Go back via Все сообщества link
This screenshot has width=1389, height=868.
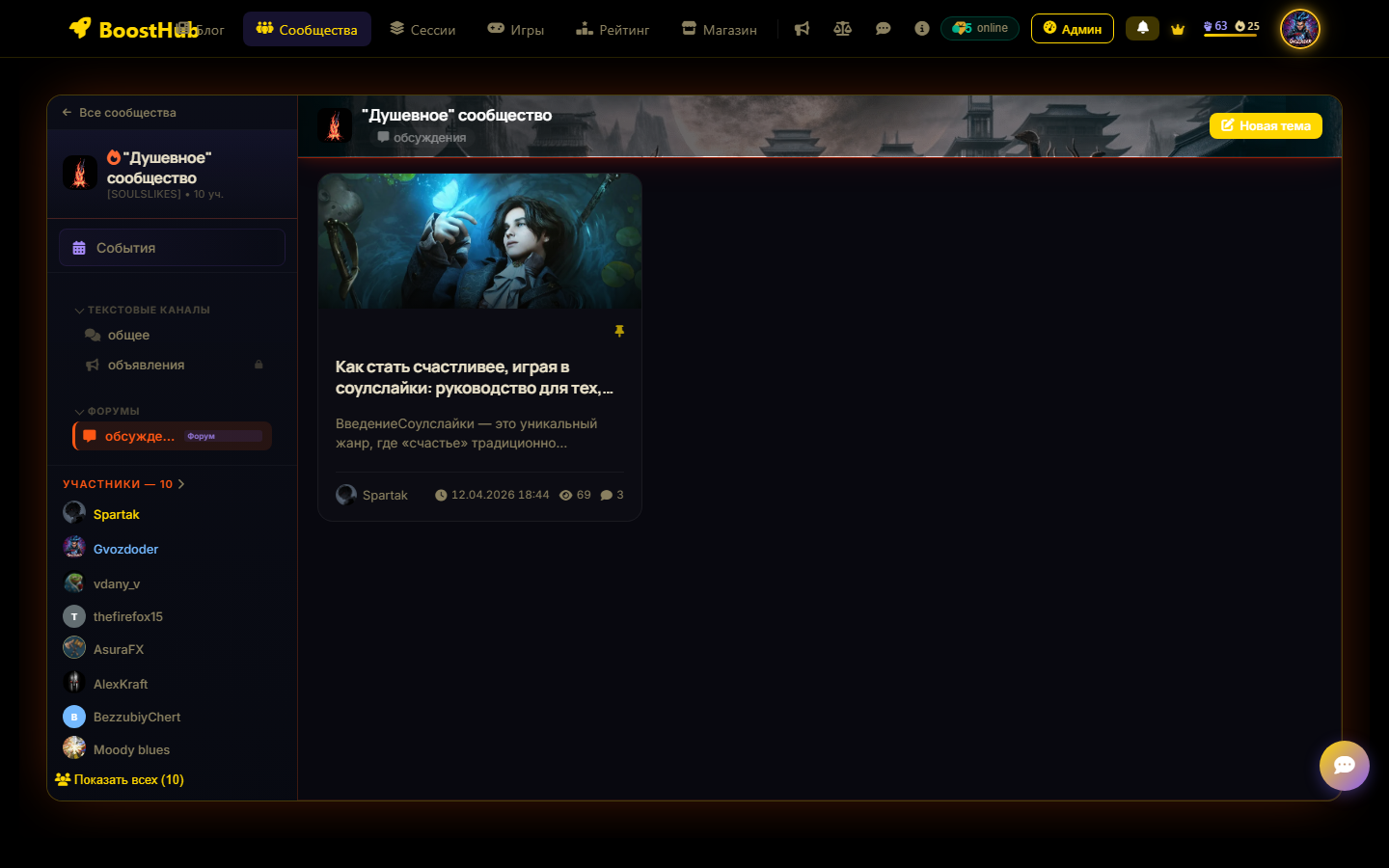[x=120, y=113]
